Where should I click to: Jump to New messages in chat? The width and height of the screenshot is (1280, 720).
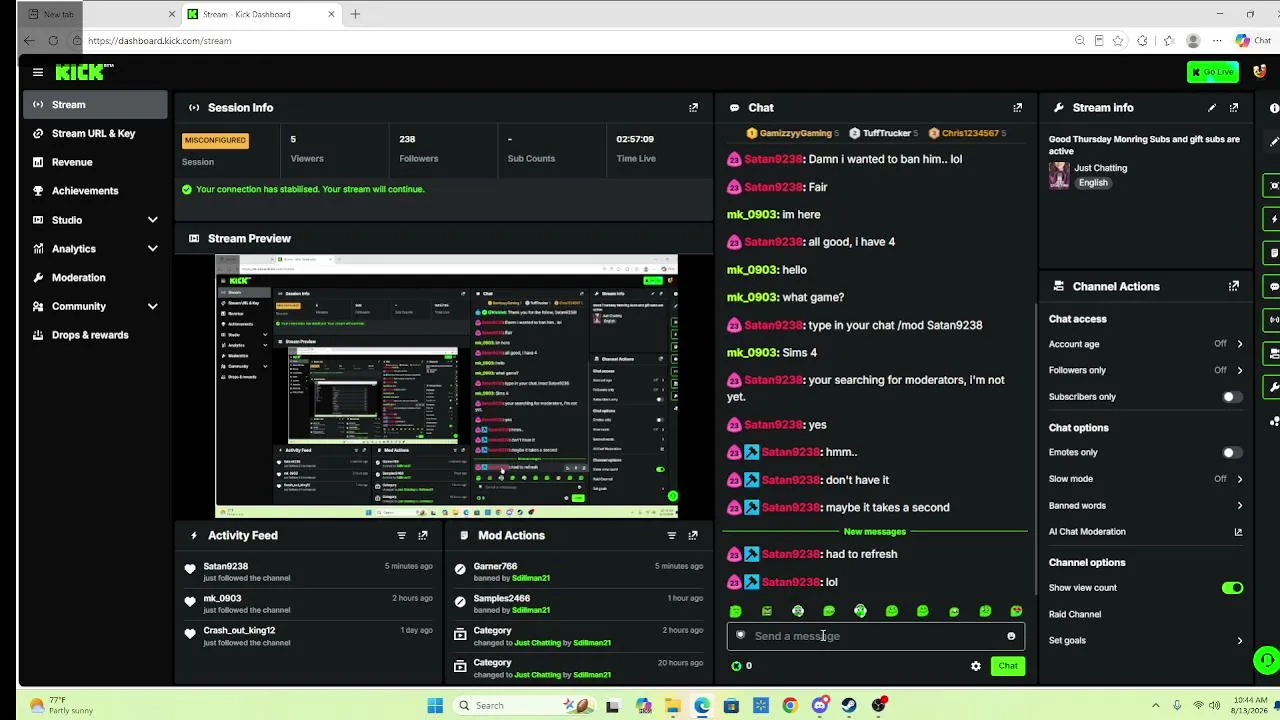[875, 532]
